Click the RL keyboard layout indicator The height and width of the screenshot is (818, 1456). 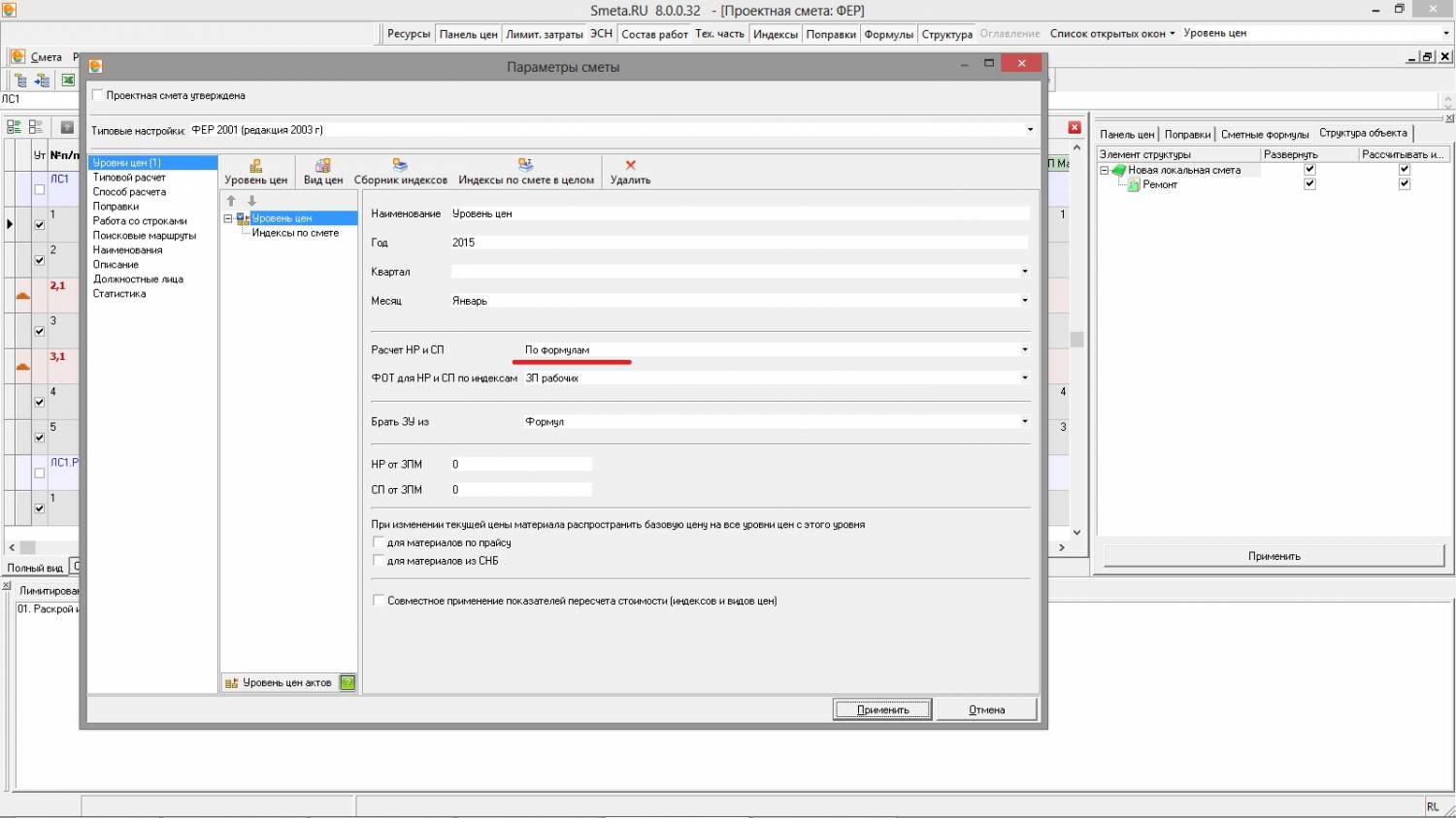1433,806
